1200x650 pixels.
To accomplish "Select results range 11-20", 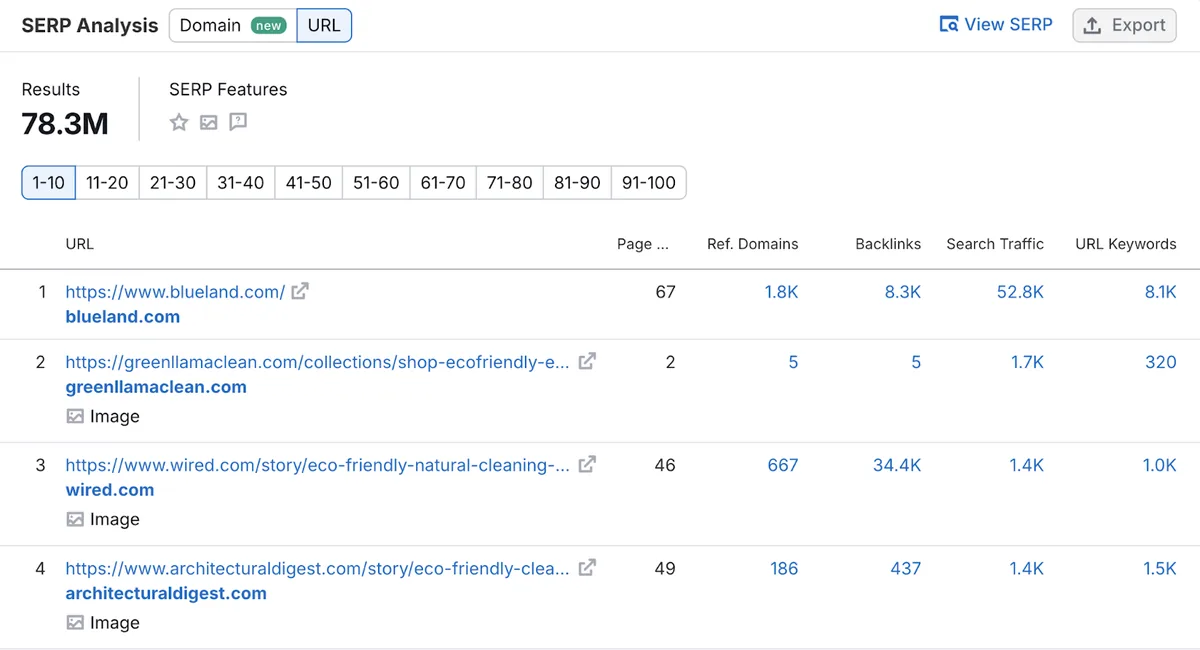I will click(x=107, y=182).
